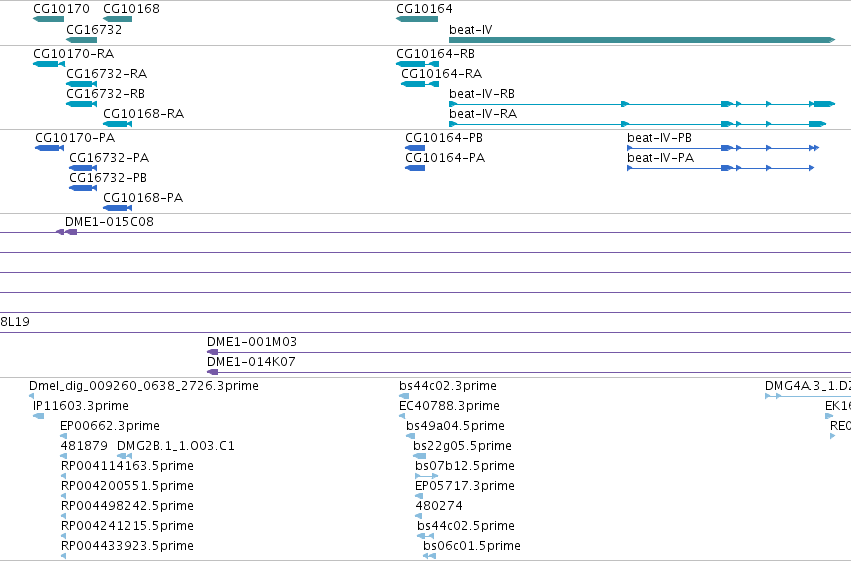Click the CG16732-PB protein glyph
The width and height of the screenshot is (851, 561).
[83, 188]
